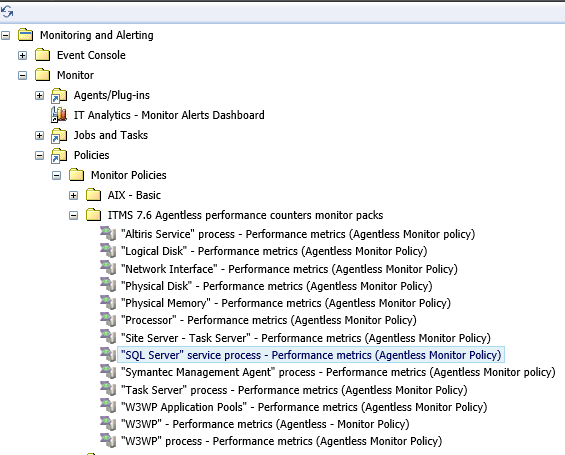
Task: Open "Symantec Management Agent" process metrics policy
Action: (x=338, y=372)
